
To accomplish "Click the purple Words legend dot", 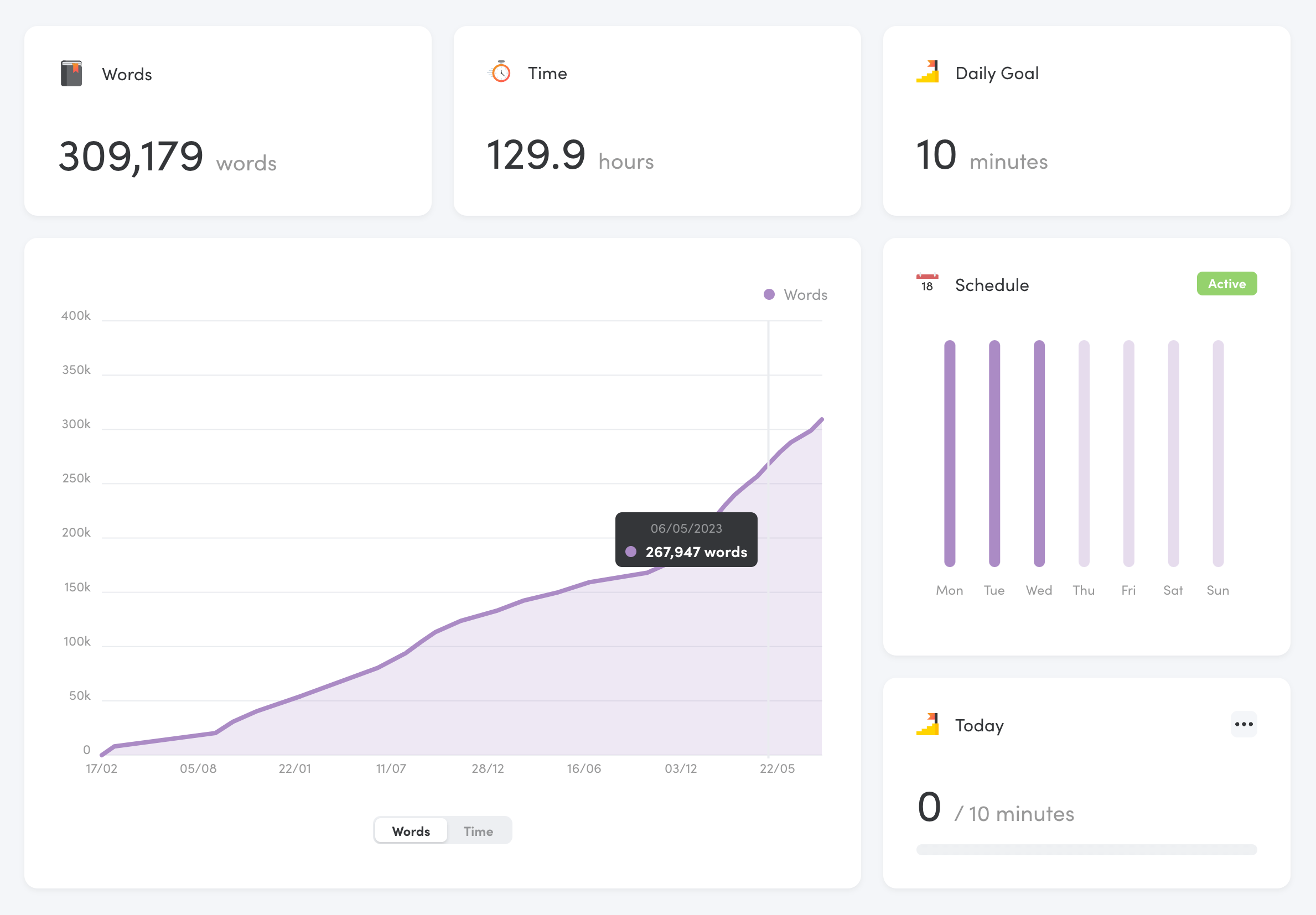I will 769,294.
